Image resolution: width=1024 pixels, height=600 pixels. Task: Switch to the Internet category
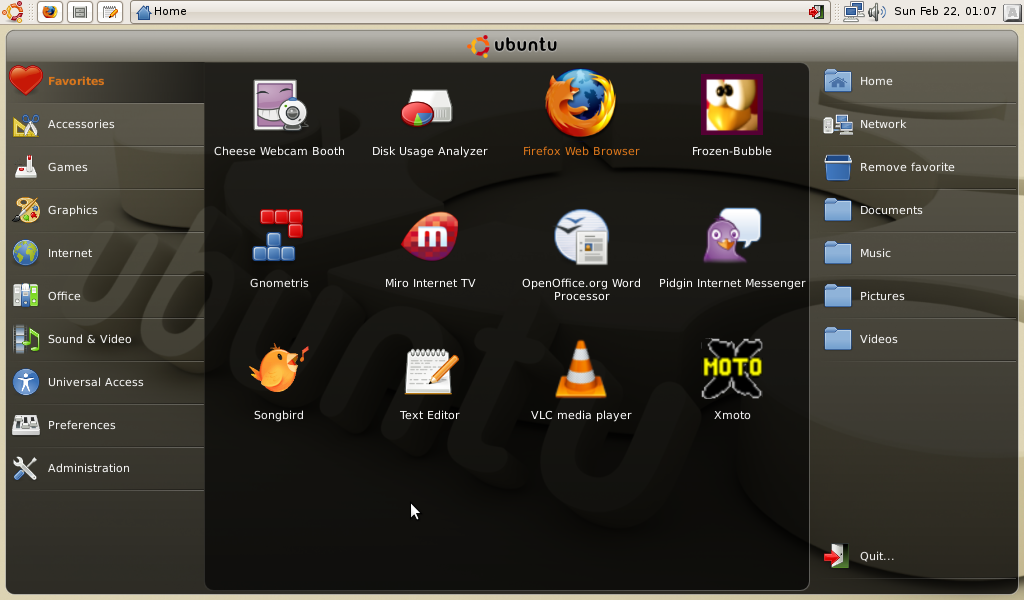click(106, 253)
